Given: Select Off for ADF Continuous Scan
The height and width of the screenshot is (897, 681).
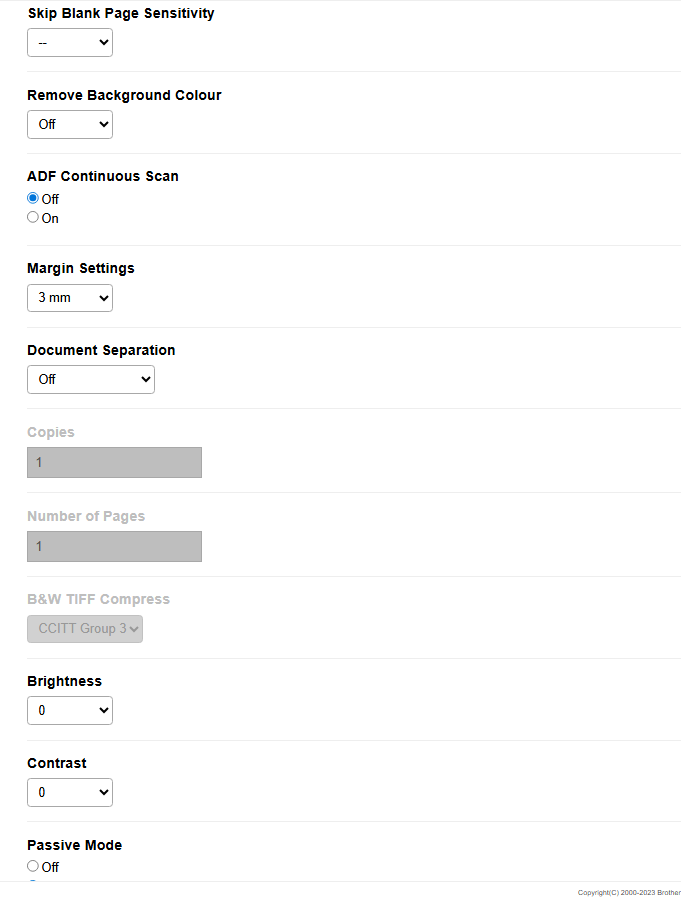Looking at the screenshot, I should point(33,199).
